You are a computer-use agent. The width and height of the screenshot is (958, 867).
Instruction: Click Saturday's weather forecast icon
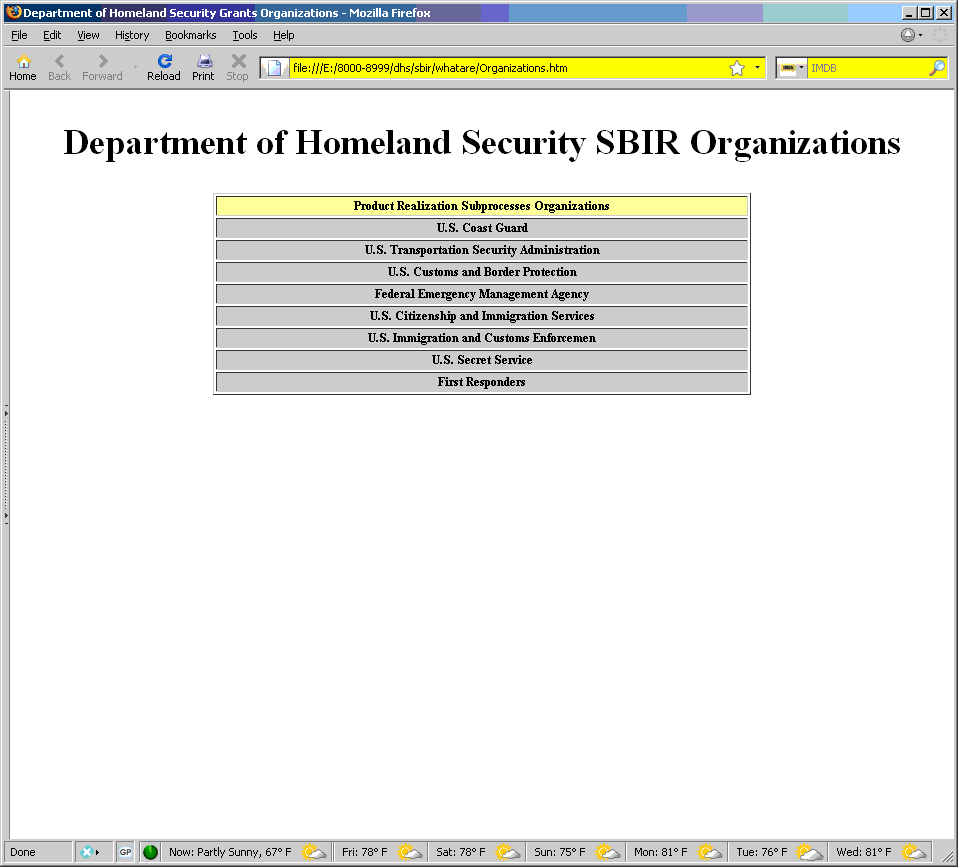508,852
